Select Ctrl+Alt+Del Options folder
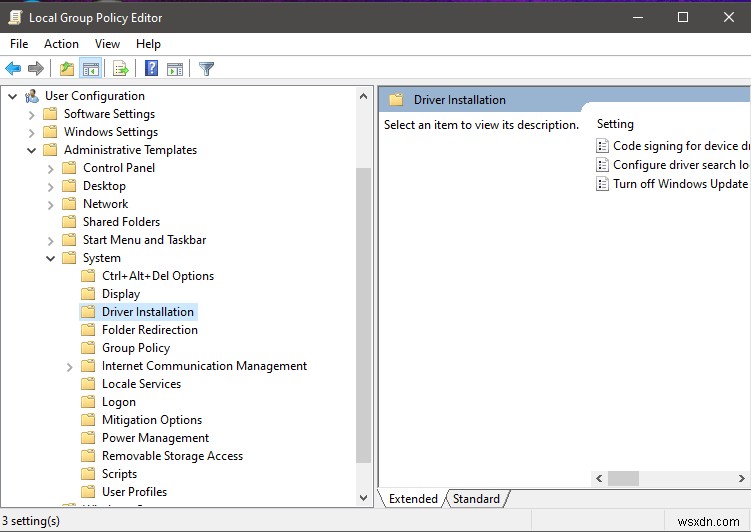Screen dimensions: 751x532 pos(148,276)
